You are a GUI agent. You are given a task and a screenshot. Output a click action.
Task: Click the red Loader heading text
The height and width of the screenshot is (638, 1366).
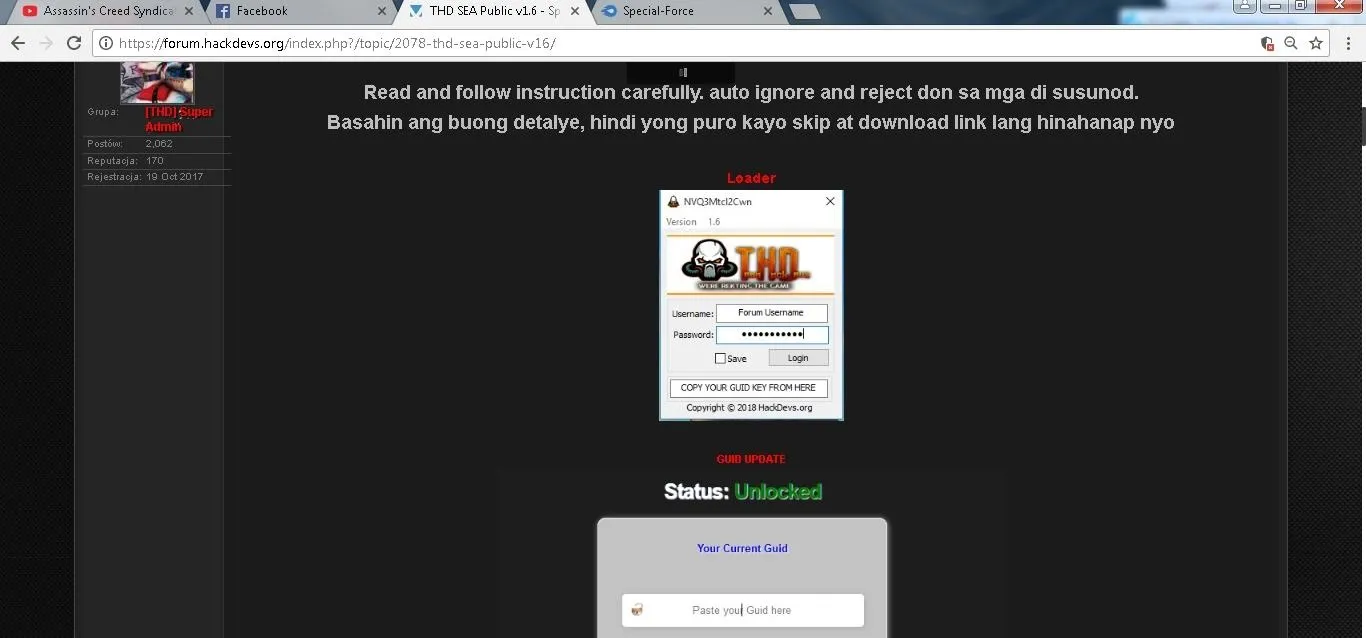point(751,178)
